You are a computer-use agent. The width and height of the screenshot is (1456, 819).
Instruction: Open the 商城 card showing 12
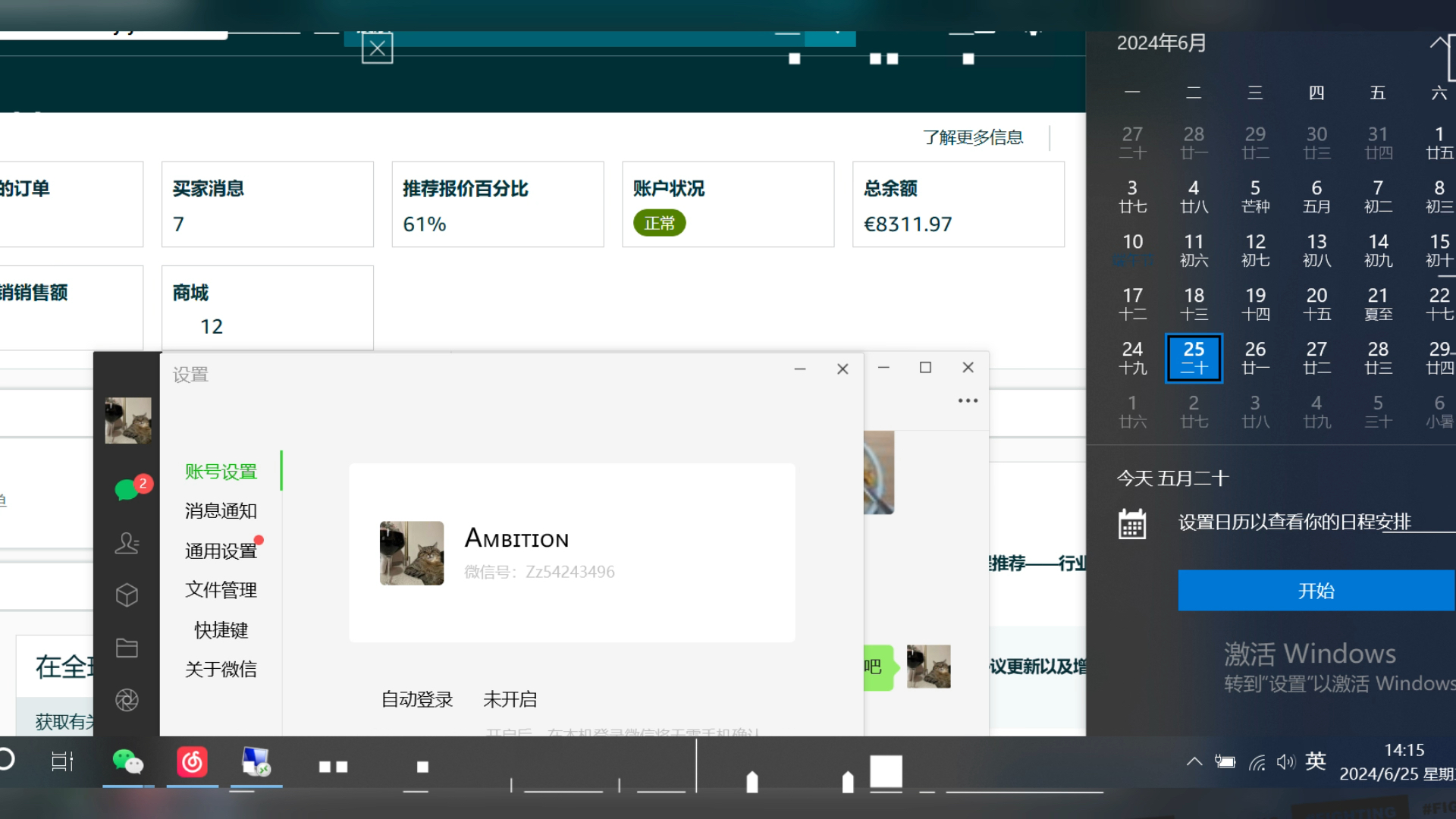tap(268, 308)
